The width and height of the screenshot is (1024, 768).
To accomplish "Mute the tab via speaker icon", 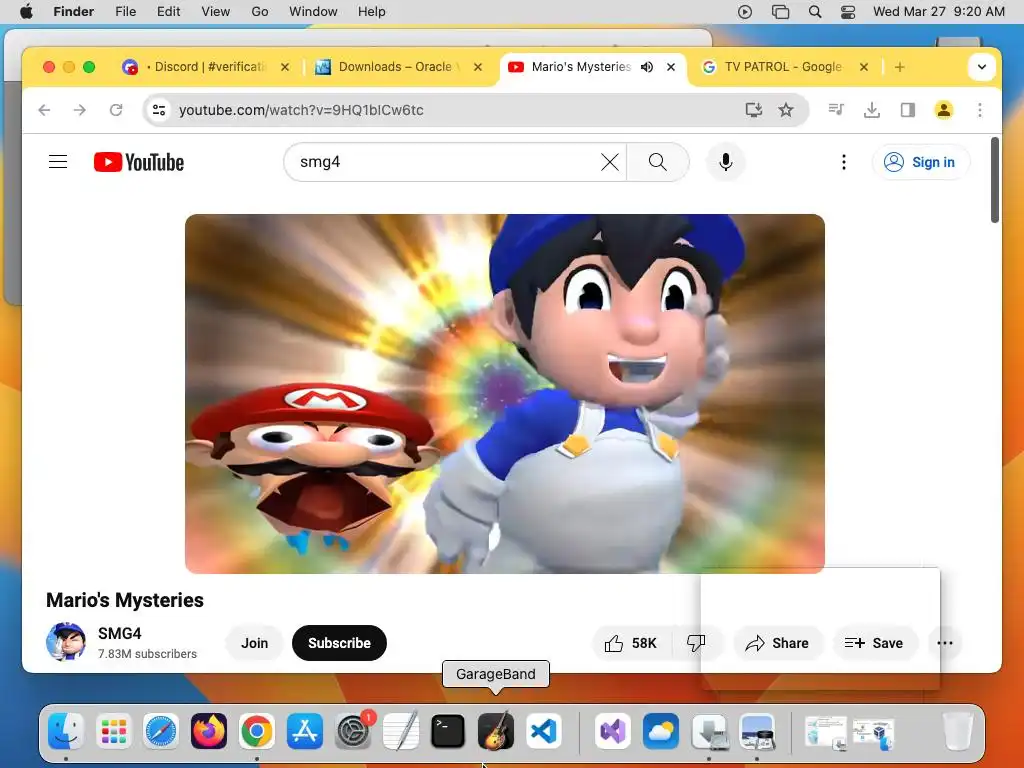I will [647, 67].
